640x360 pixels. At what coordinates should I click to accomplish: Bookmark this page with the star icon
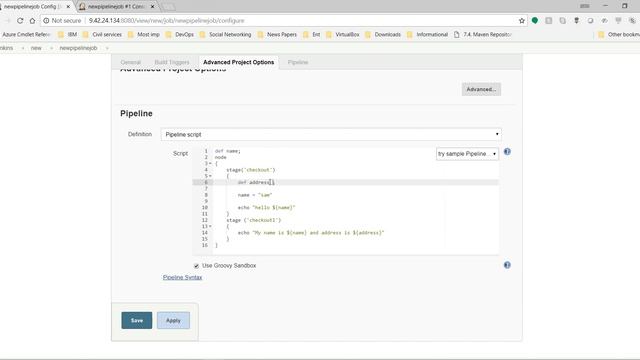522,20
